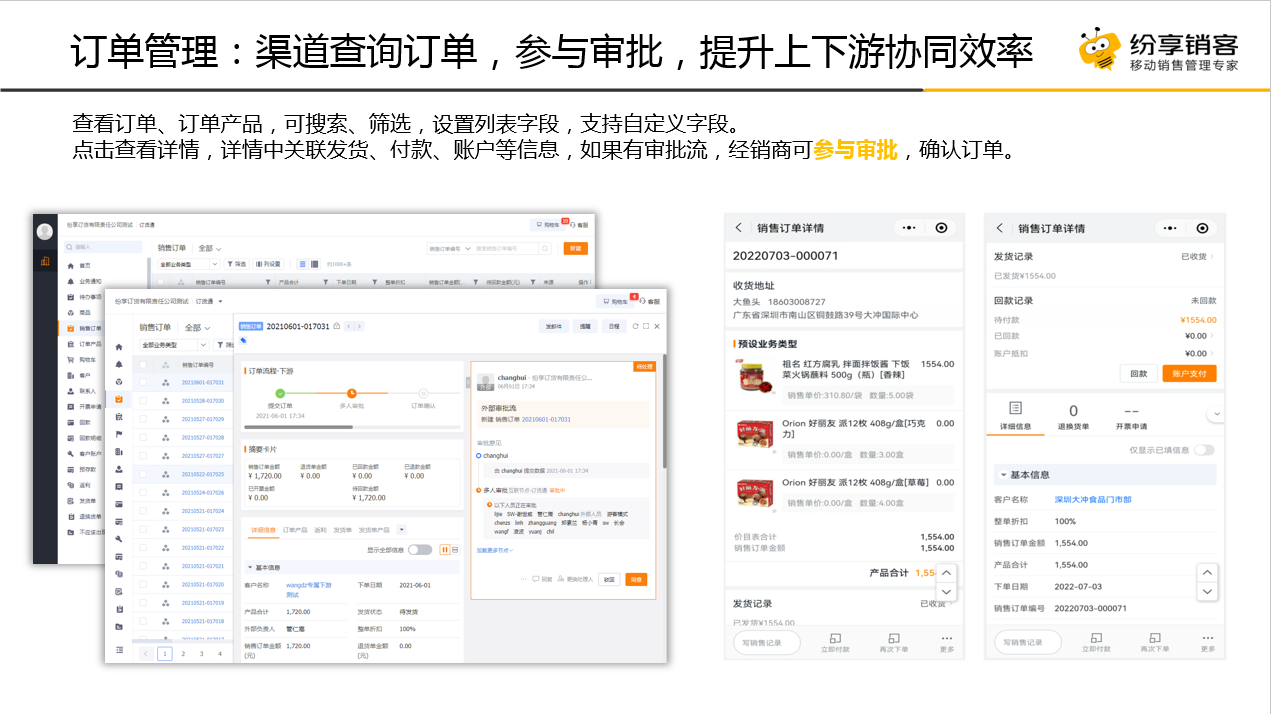This screenshot has width=1271, height=714.
Task: Go to the next record with the right arrow
Action: 360,326
